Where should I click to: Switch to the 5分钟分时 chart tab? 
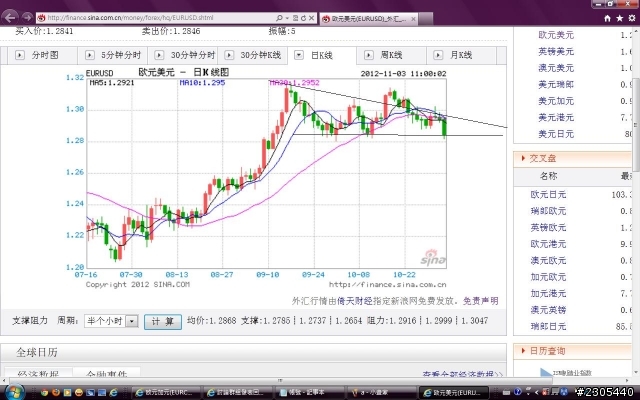tap(113, 55)
